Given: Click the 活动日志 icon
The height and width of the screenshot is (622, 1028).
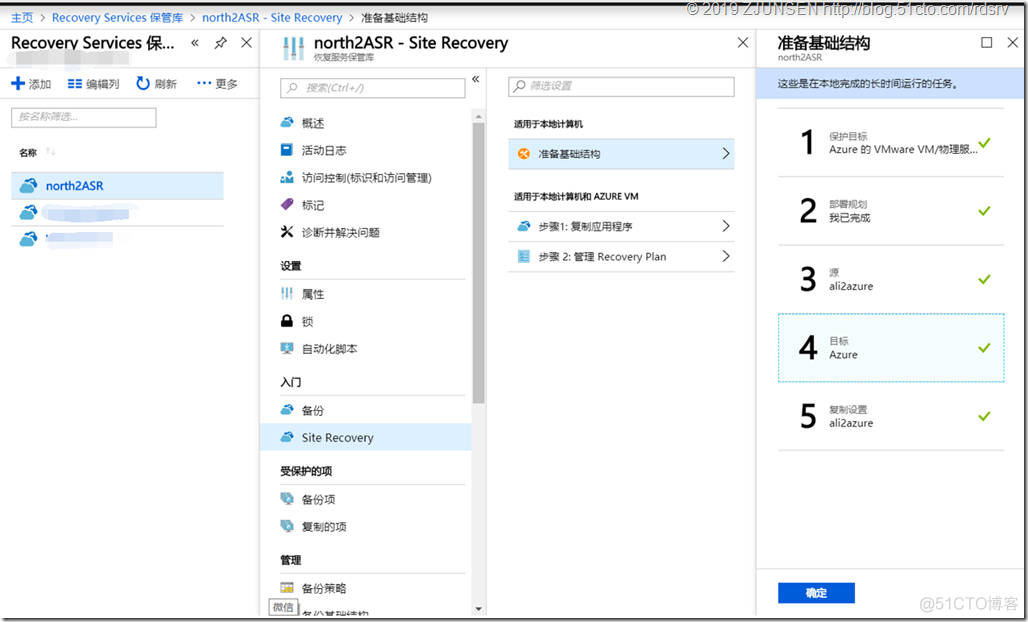Looking at the screenshot, I should tap(287, 149).
